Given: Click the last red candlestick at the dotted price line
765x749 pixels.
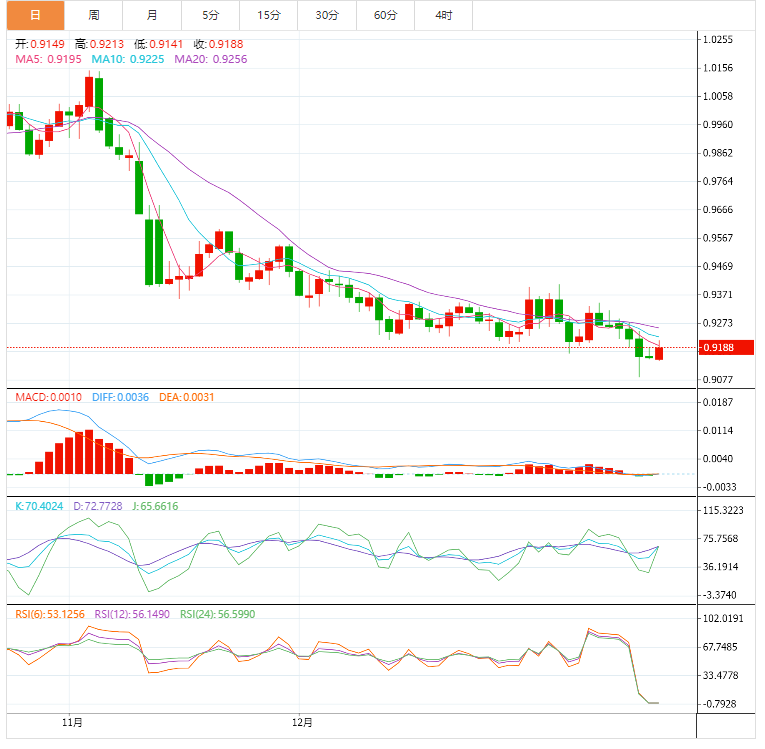Looking at the screenshot, I should 659,353.
